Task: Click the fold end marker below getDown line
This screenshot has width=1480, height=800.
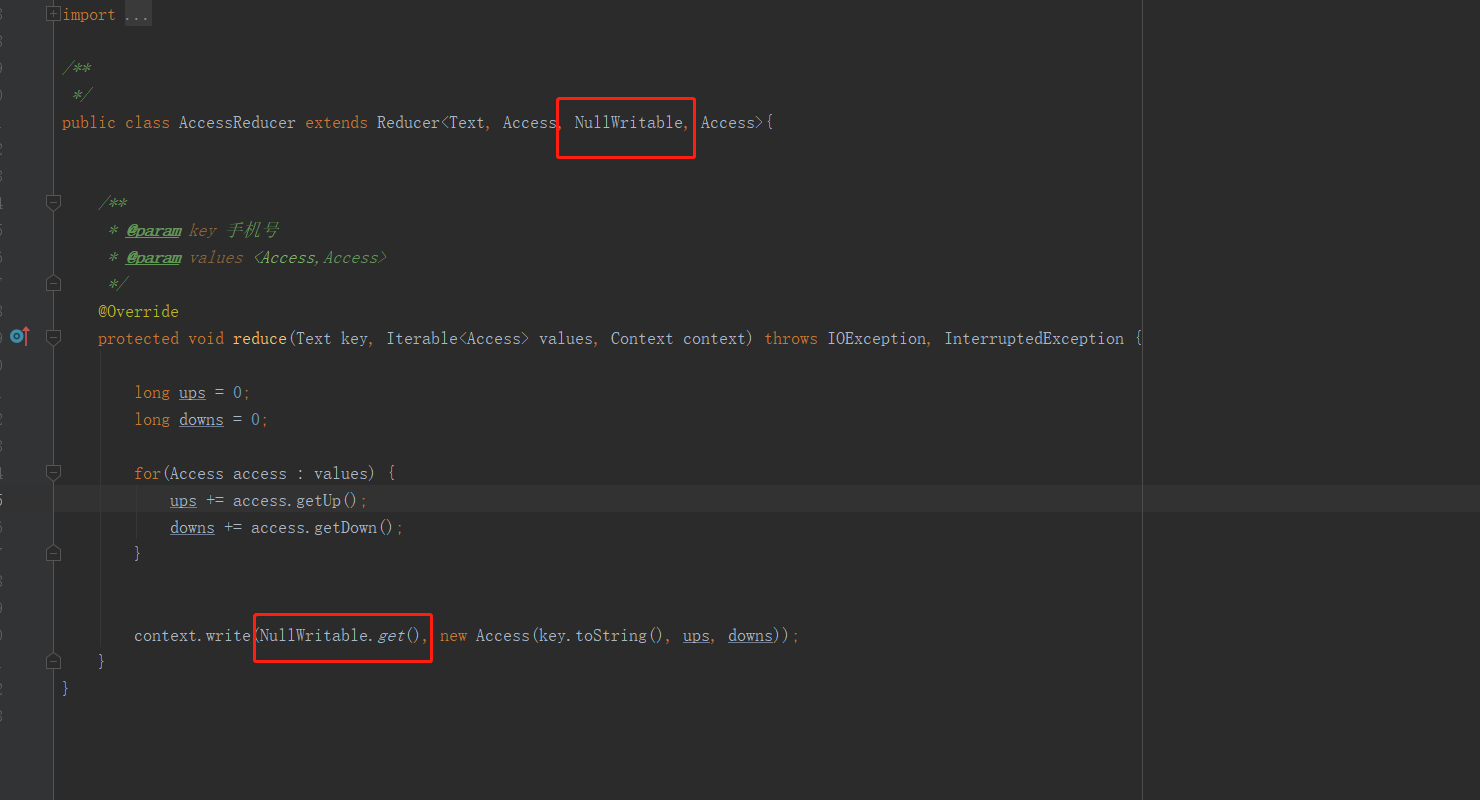Action: pyautogui.click(x=53, y=553)
